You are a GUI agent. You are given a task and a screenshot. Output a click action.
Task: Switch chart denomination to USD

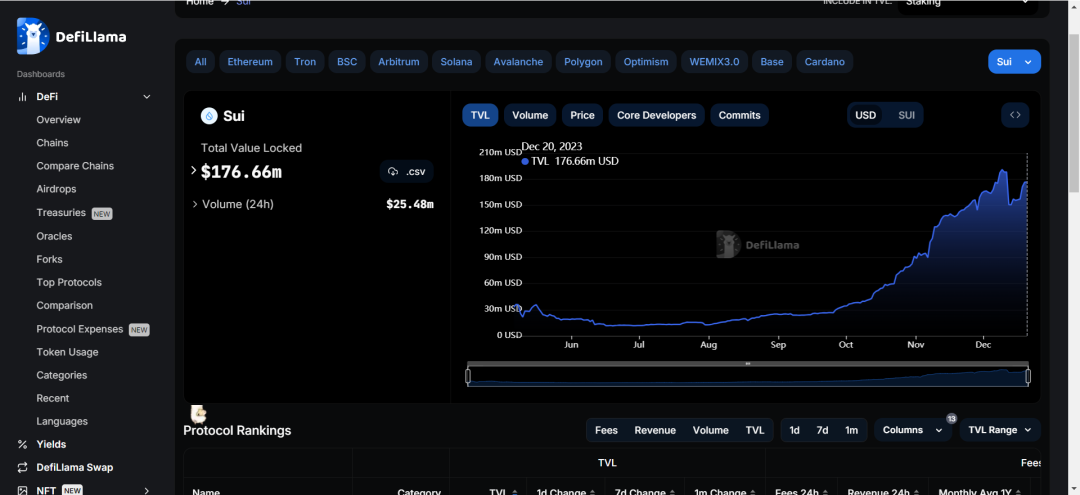(866, 115)
